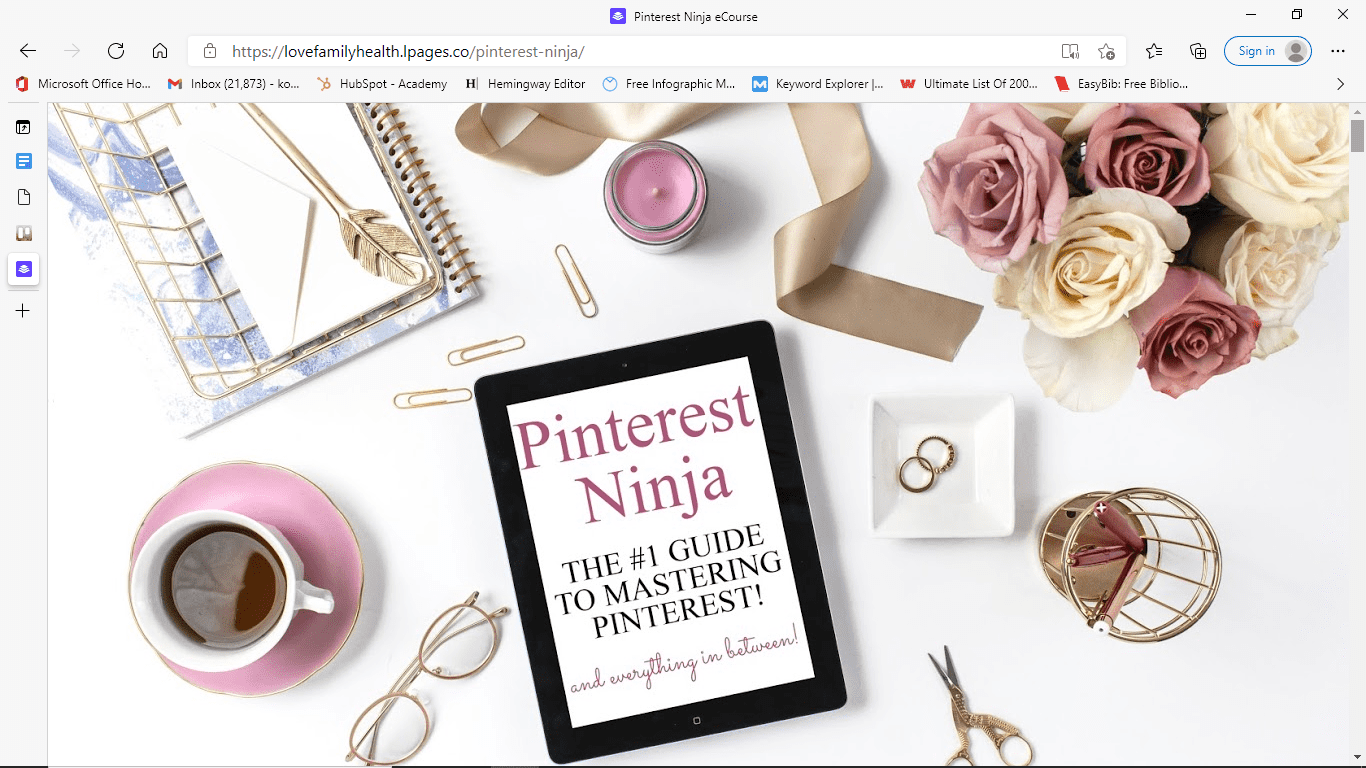Open the Favorites list
Viewport: 1366px width, 768px height.
(1154, 51)
